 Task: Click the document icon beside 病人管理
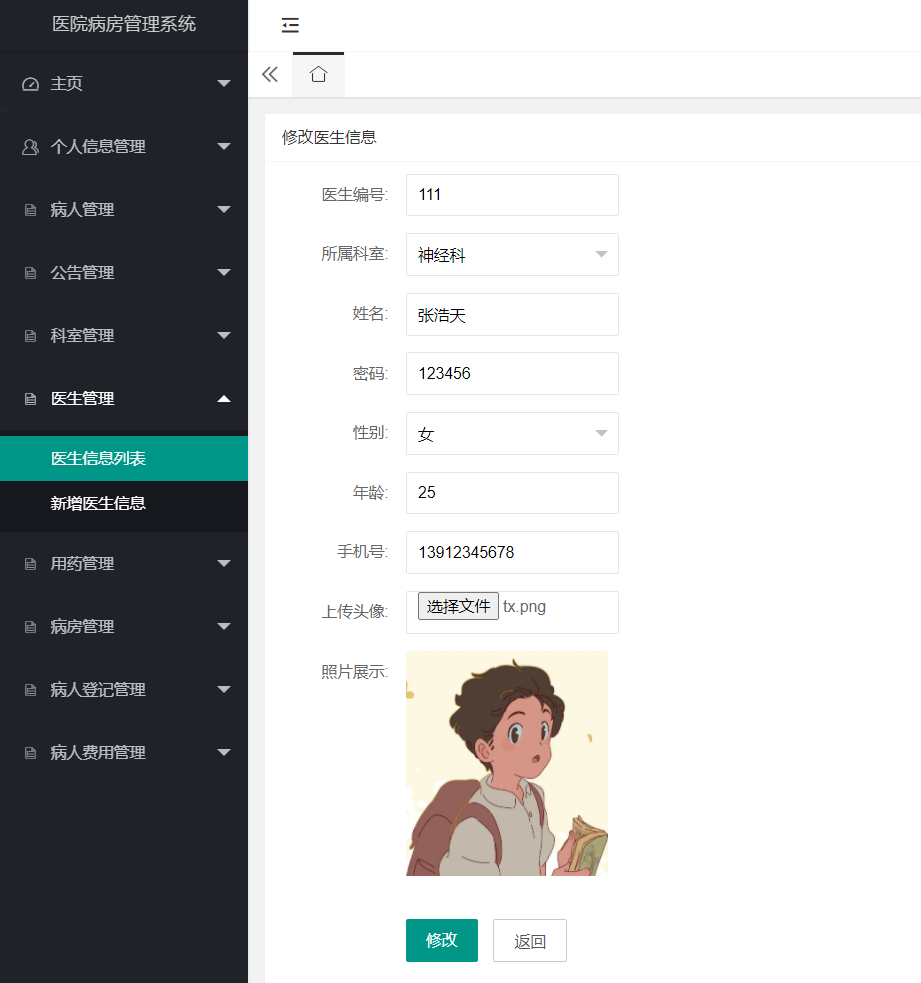click(30, 210)
